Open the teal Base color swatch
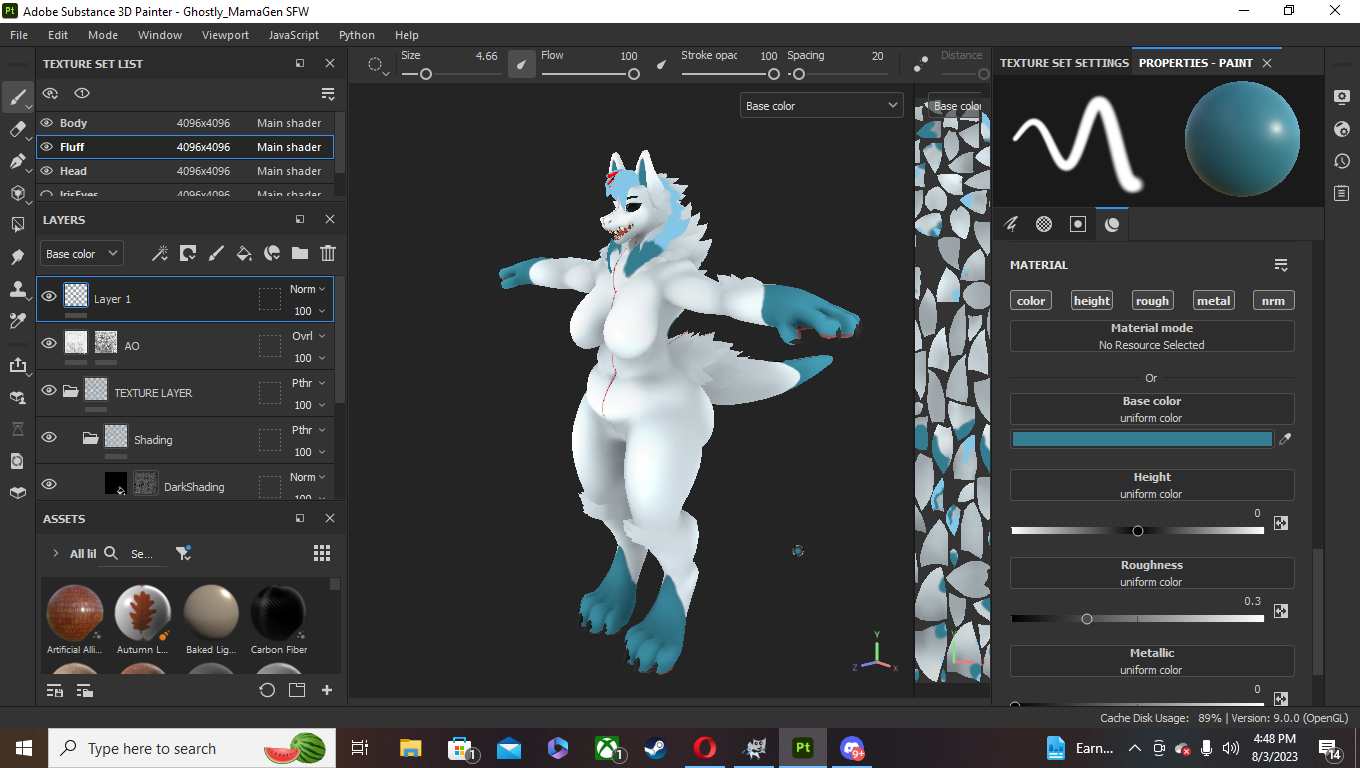Image resolution: width=1360 pixels, height=768 pixels. click(1142, 439)
